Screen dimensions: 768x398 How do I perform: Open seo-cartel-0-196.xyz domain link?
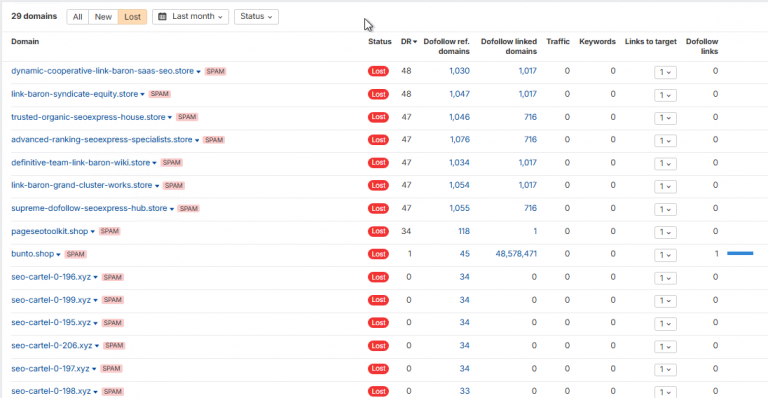(x=51, y=277)
